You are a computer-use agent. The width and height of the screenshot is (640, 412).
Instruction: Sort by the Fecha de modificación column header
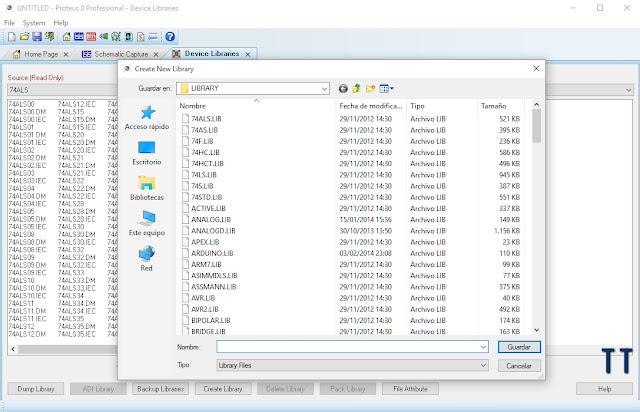click(x=371, y=106)
